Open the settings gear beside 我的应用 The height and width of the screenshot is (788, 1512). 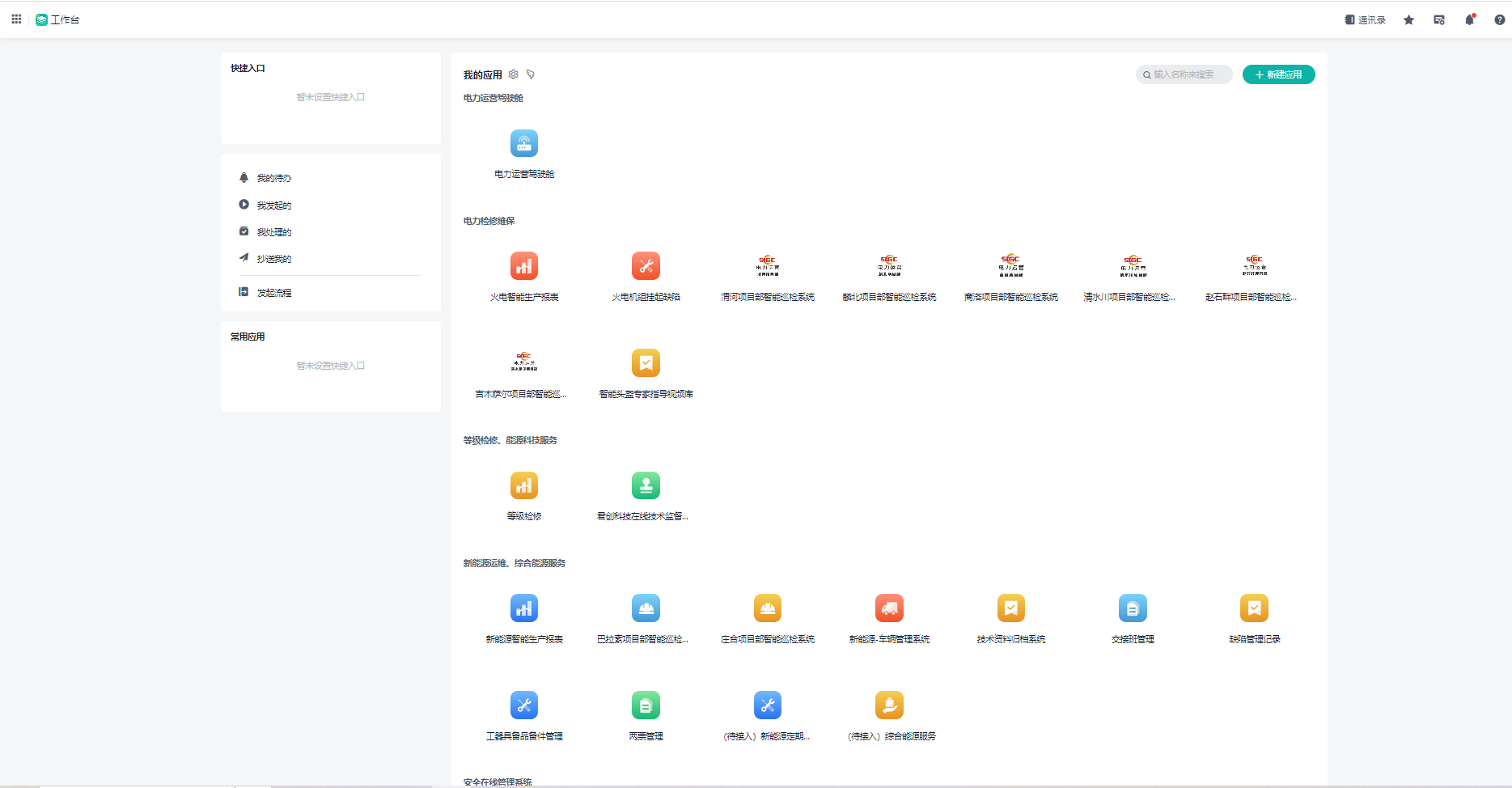[513, 74]
